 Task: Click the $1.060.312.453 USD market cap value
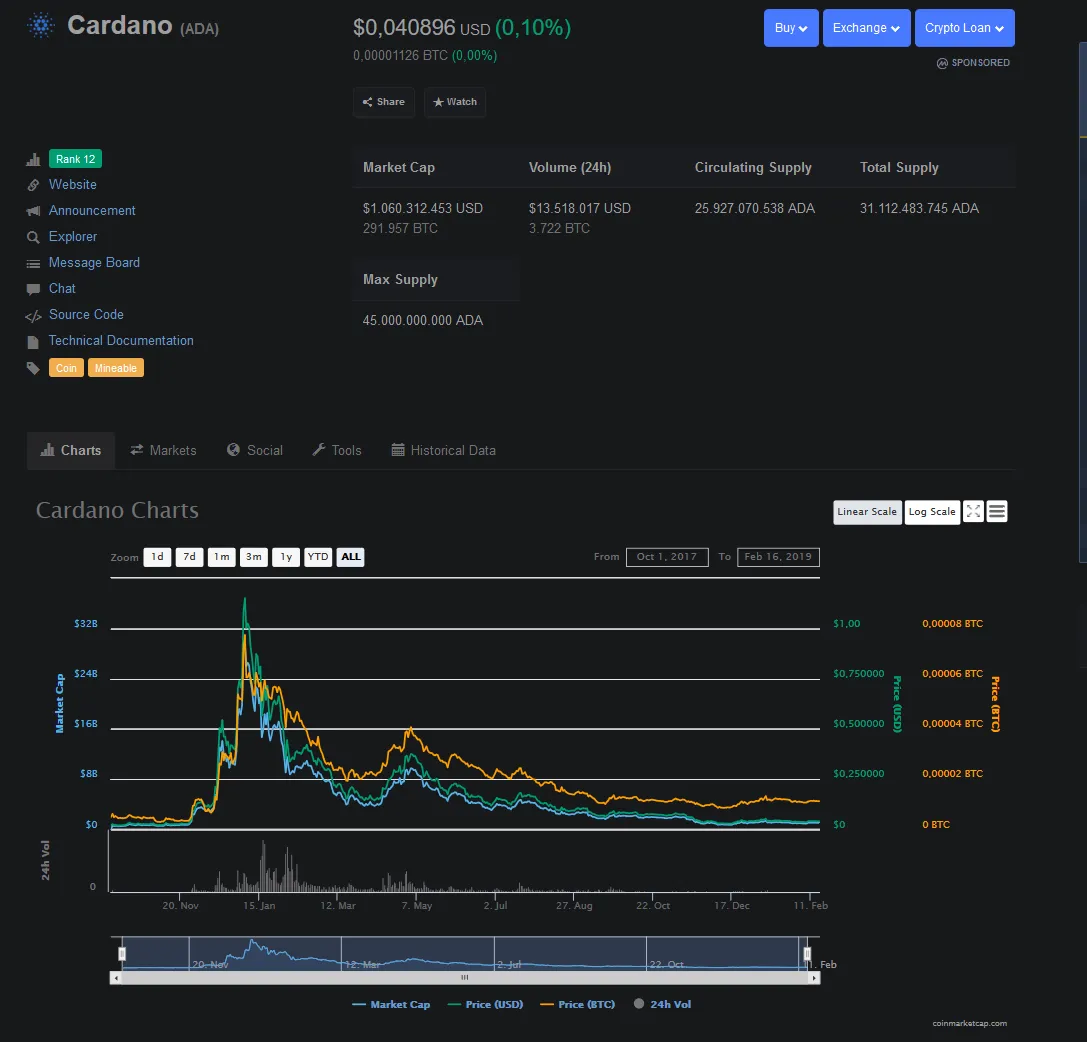[423, 209]
